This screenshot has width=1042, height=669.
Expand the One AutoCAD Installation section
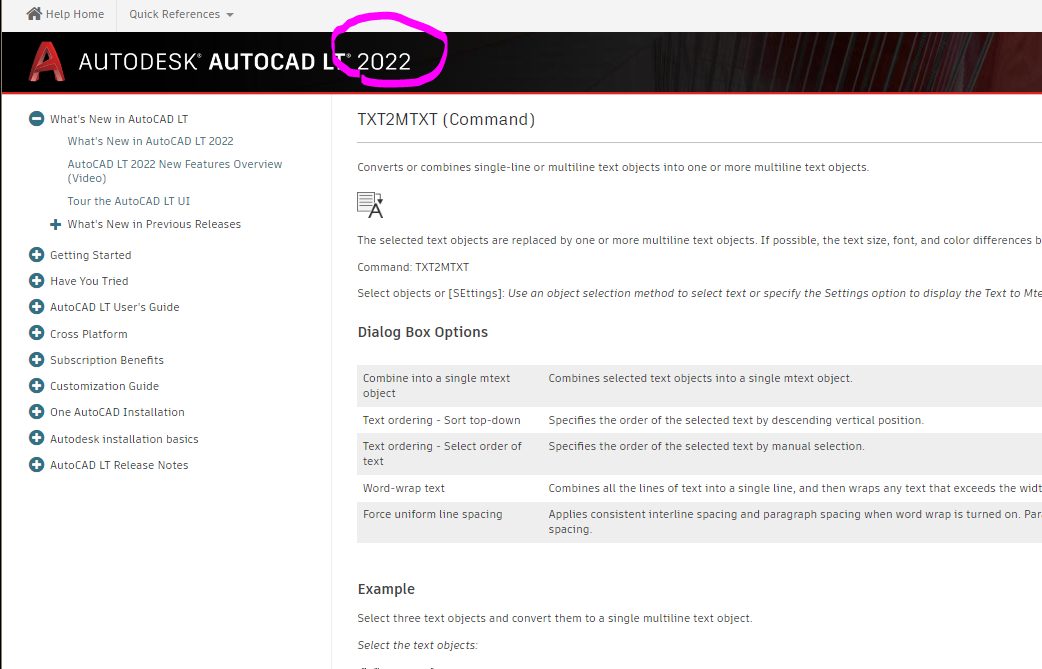click(x=36, y=411)
